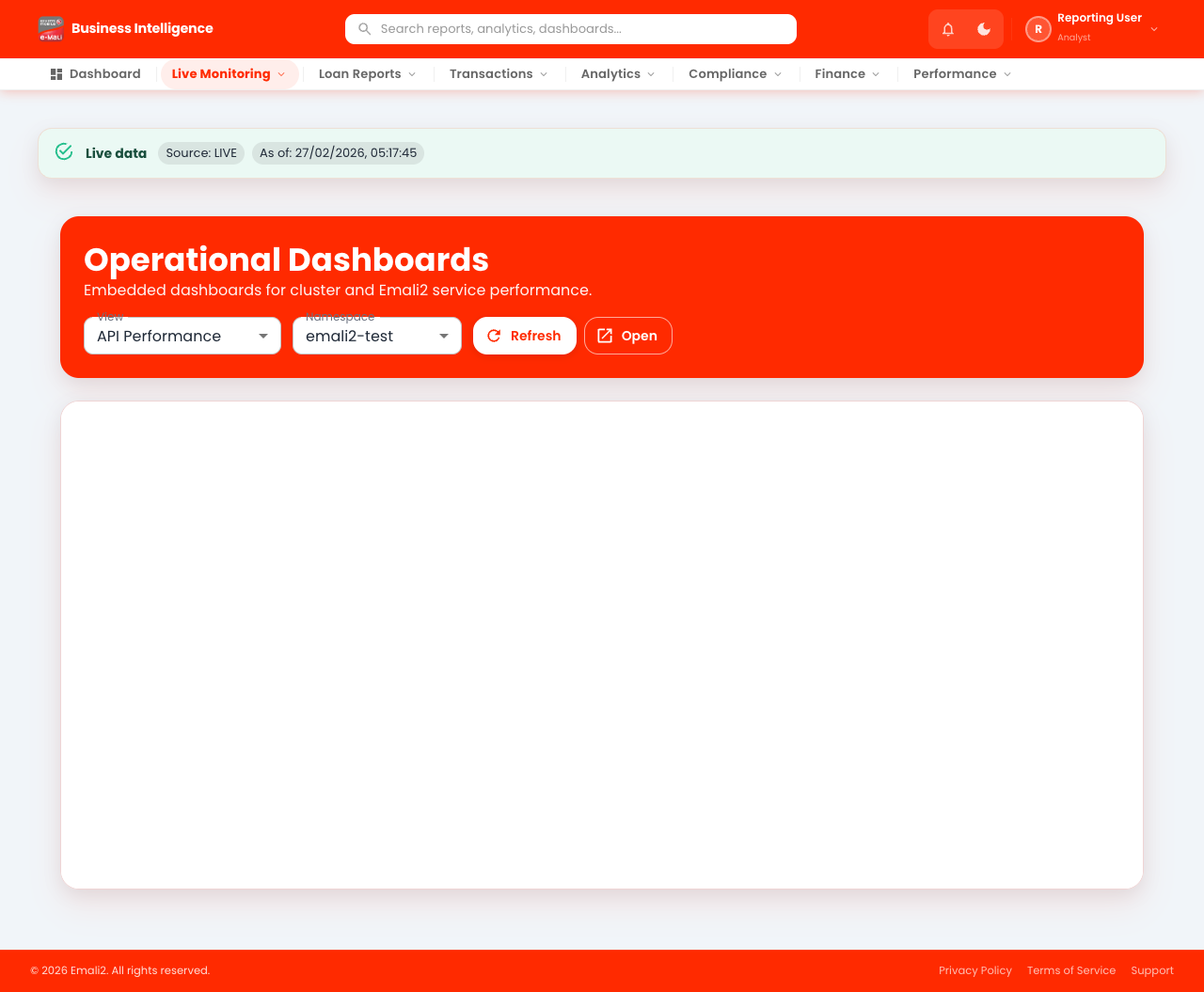
Task: Expand Performance chevron arrow
Action: click(1007, 74)
